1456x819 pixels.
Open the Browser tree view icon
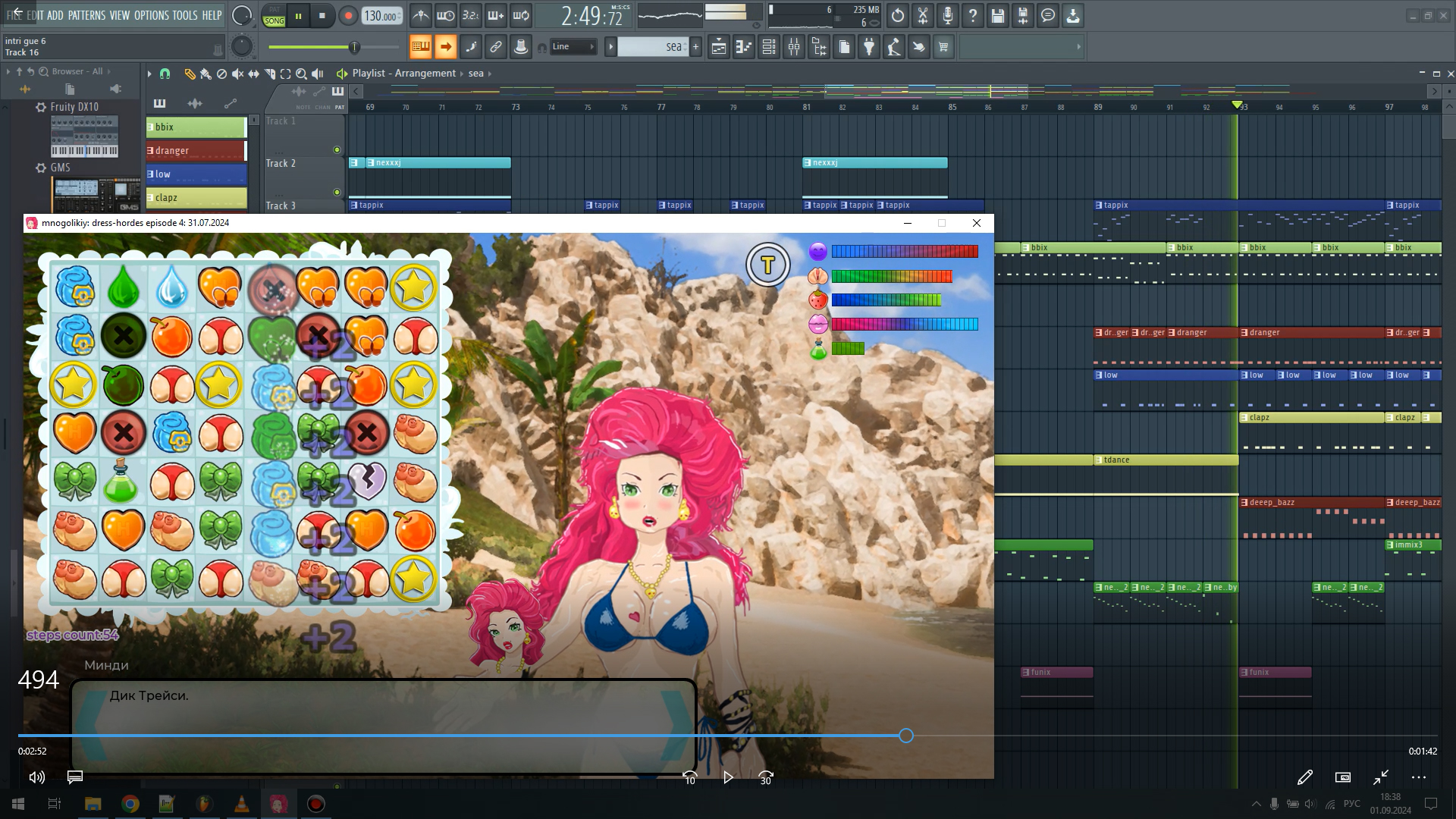[x=819, y=47]
